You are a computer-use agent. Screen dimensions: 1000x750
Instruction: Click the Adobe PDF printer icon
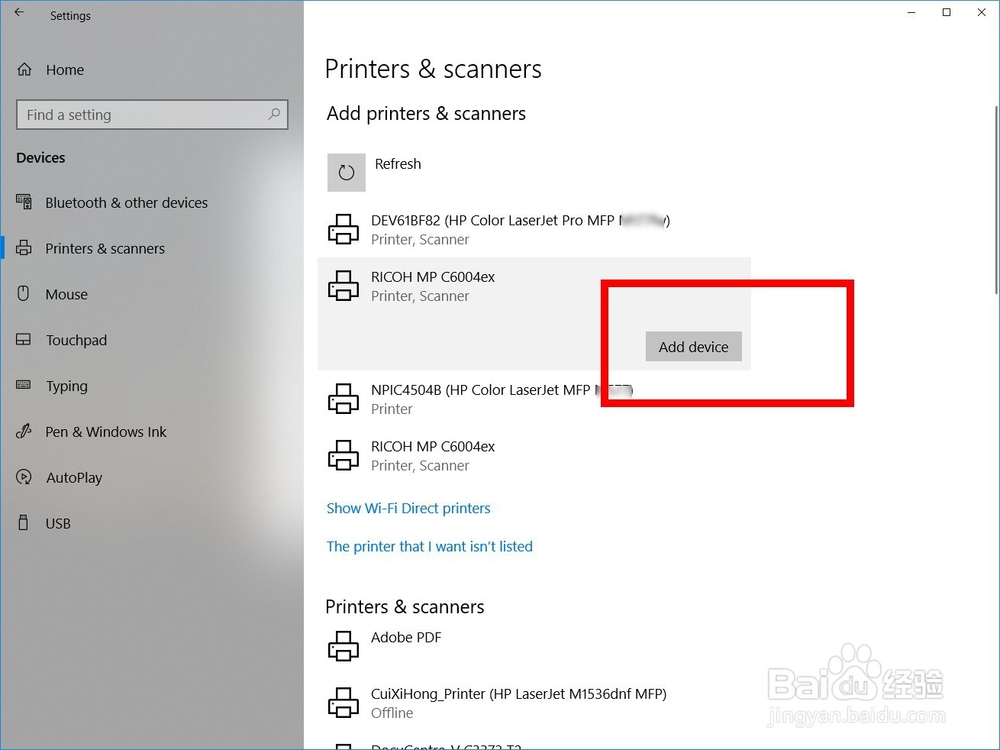(x=344, y=646)
